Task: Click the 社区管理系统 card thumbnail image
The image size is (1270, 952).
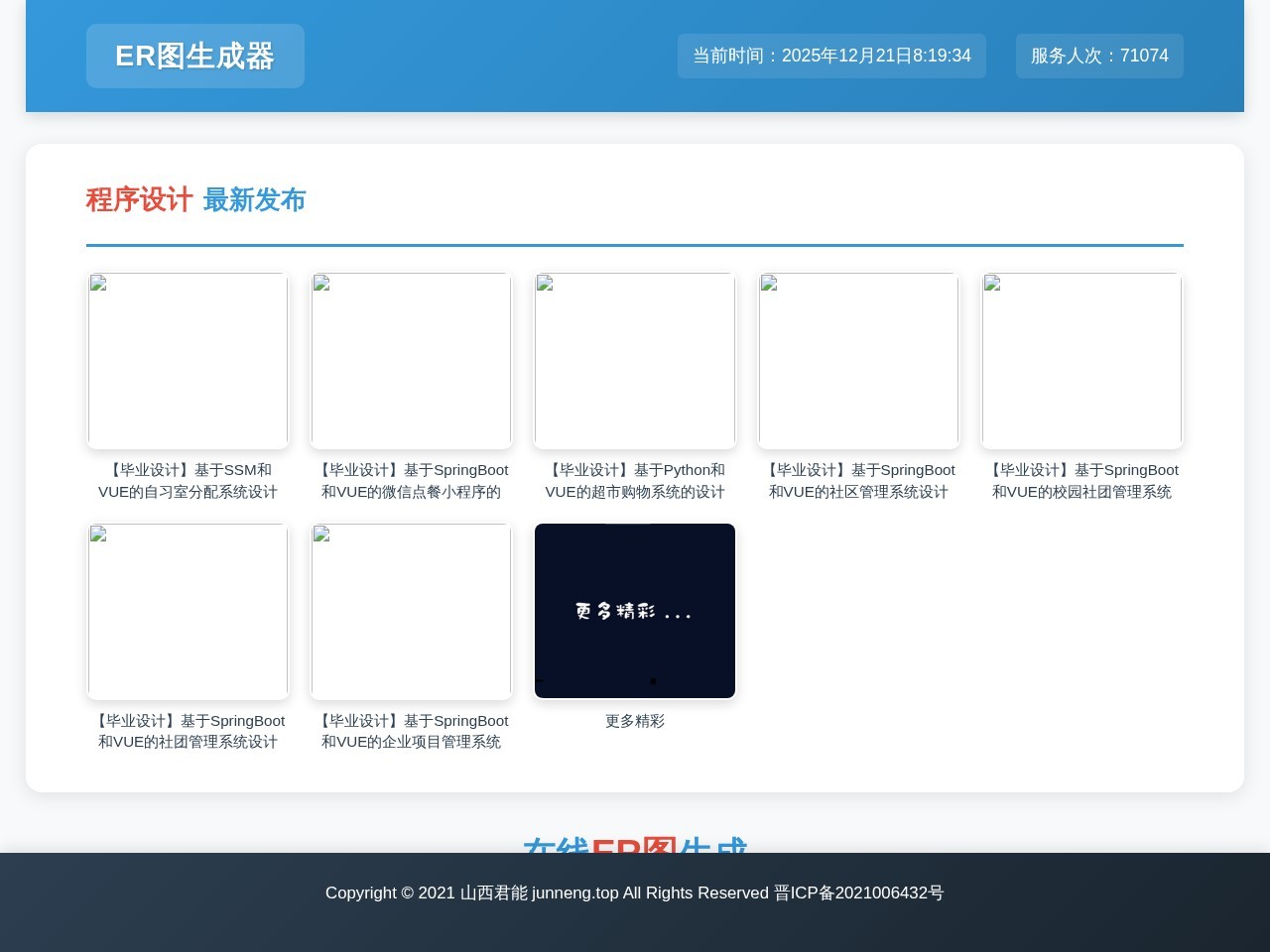Action: point(858,360)
